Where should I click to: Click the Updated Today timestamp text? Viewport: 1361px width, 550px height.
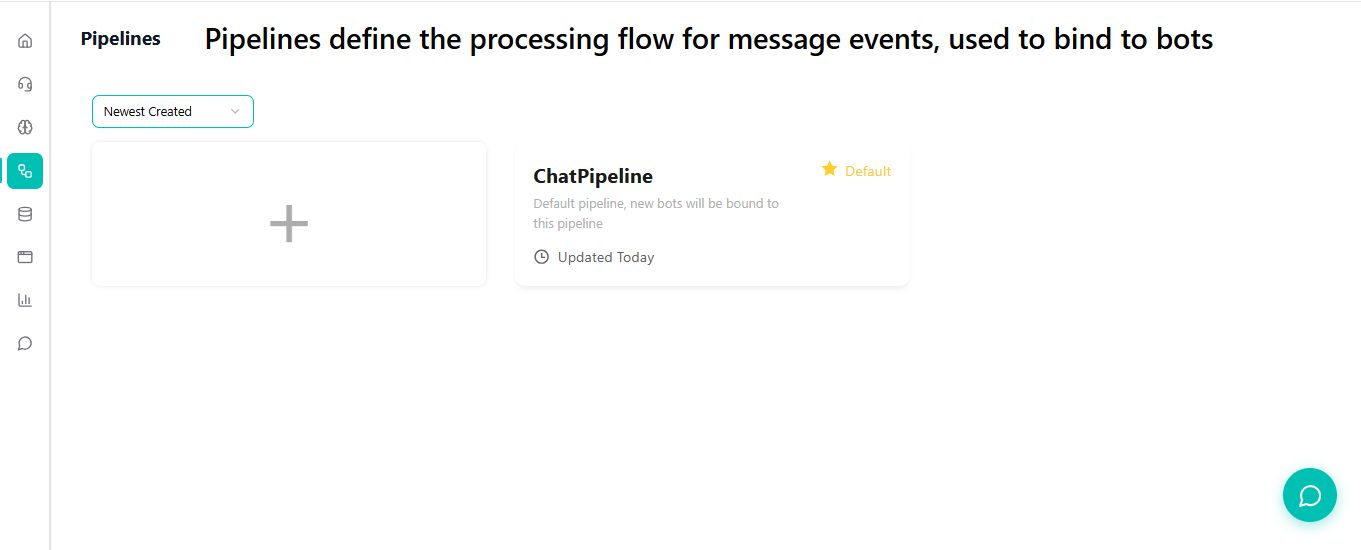tap(606, 257)
